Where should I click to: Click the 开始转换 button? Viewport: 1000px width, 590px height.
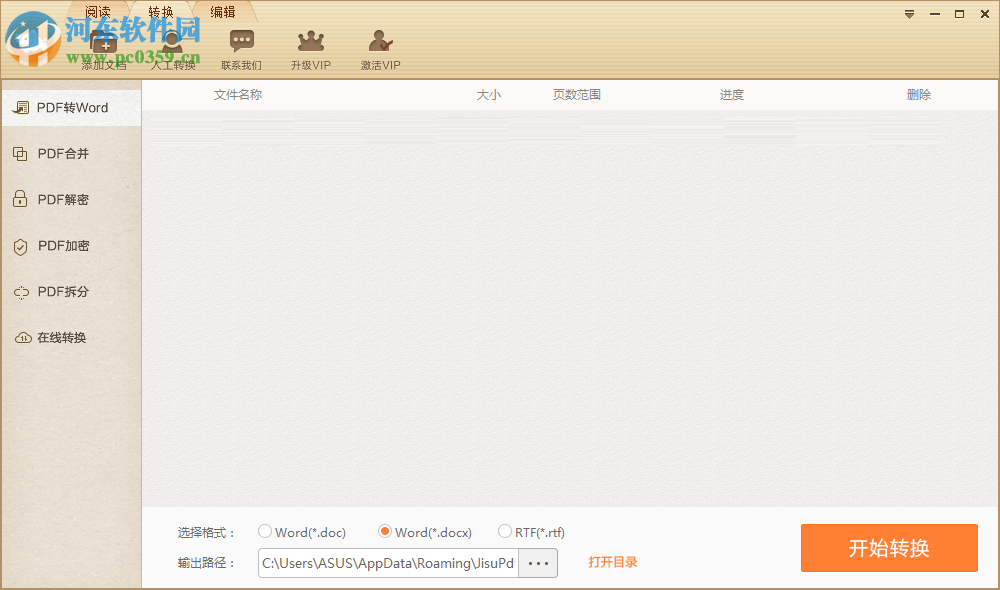coord(889,548)
